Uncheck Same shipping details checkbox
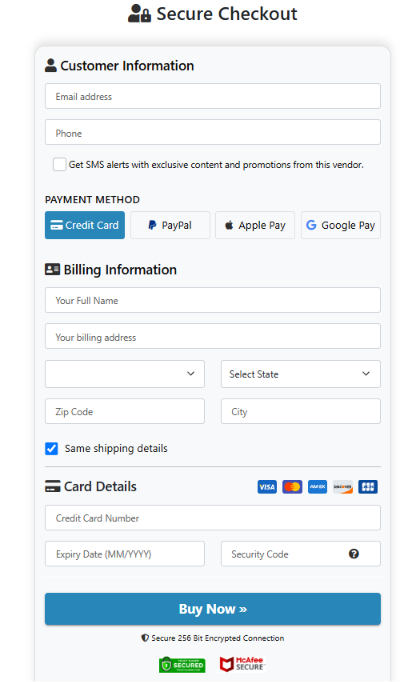Viewport: 406px width, 682px height. (x=51, y=448)
